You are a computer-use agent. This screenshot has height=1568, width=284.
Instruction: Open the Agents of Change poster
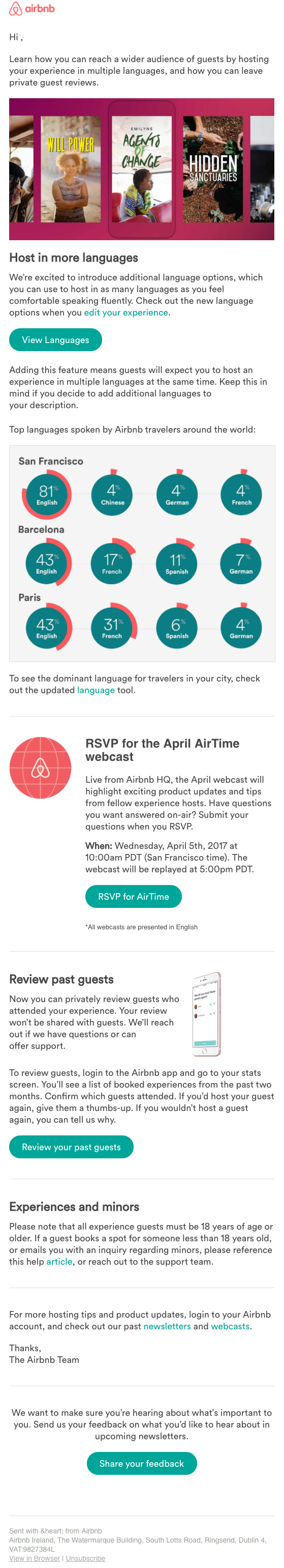click(142, 169)
